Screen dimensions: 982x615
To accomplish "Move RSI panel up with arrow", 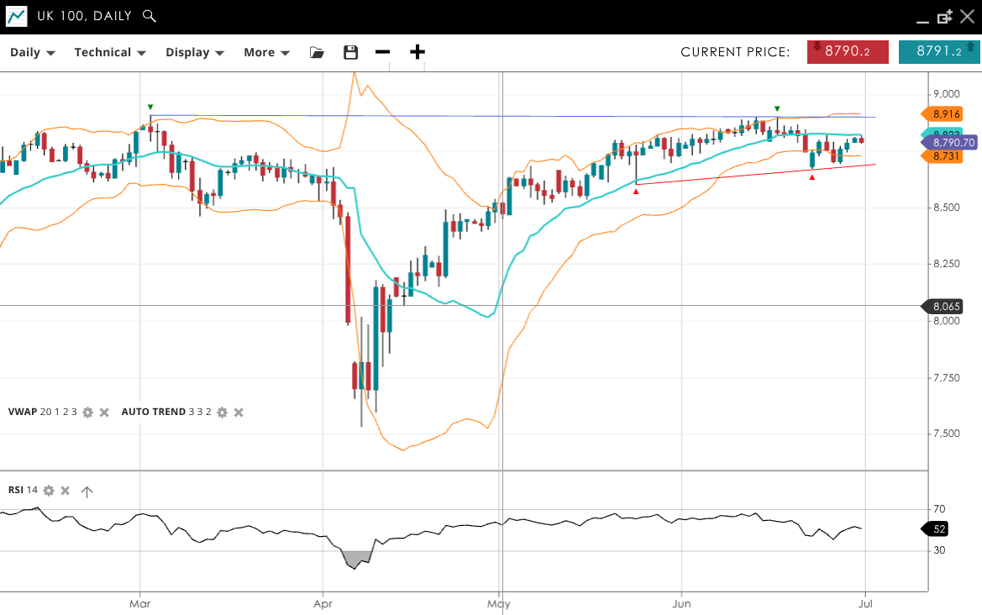I will (87, 491).
